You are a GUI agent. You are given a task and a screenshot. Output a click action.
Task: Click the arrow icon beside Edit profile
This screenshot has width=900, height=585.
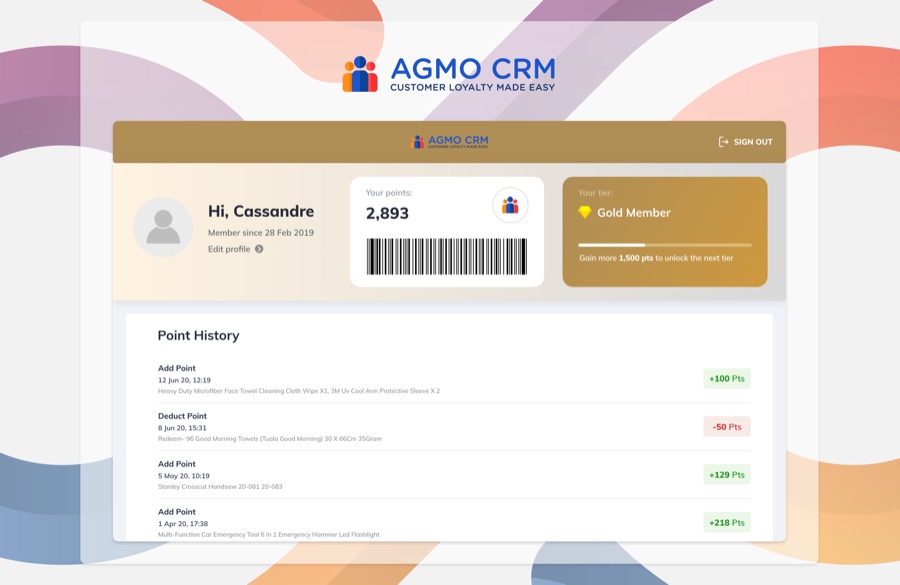point(259,249)
